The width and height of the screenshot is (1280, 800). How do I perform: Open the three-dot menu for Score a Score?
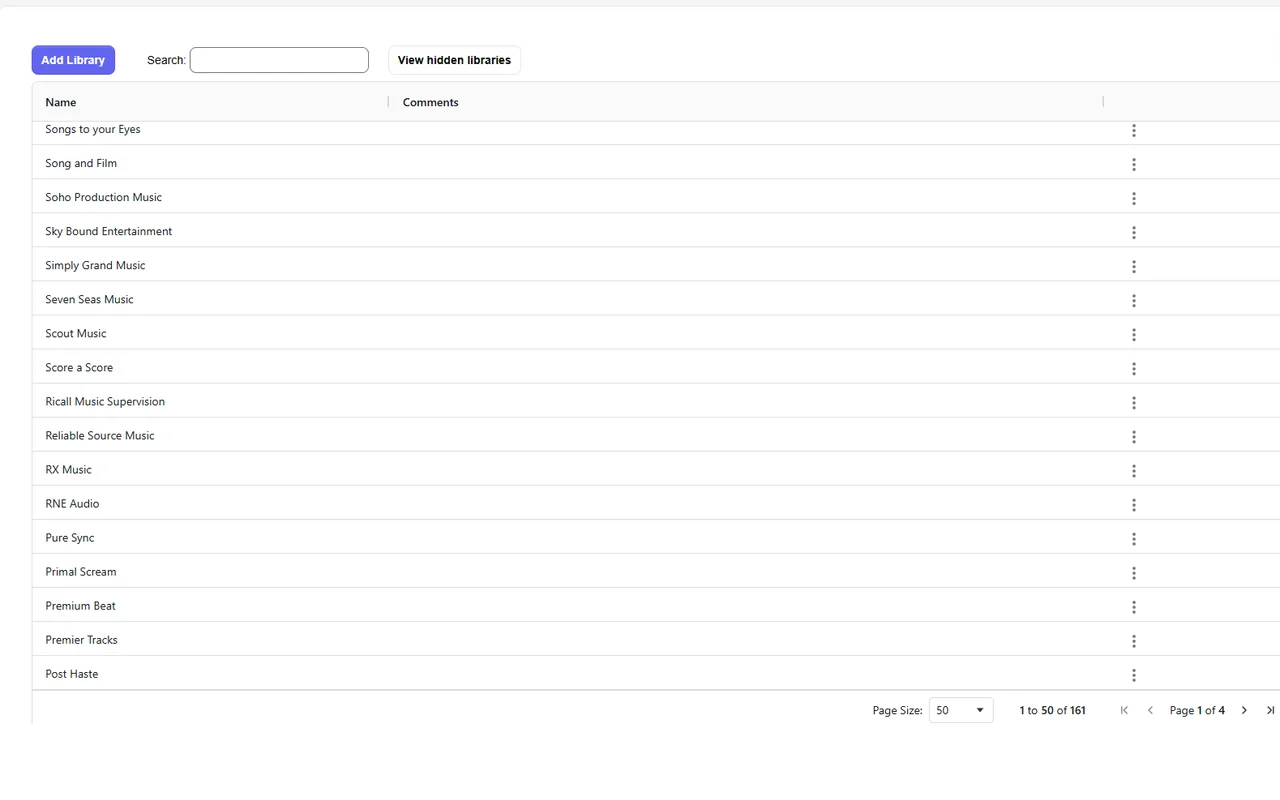point(1133,368)
